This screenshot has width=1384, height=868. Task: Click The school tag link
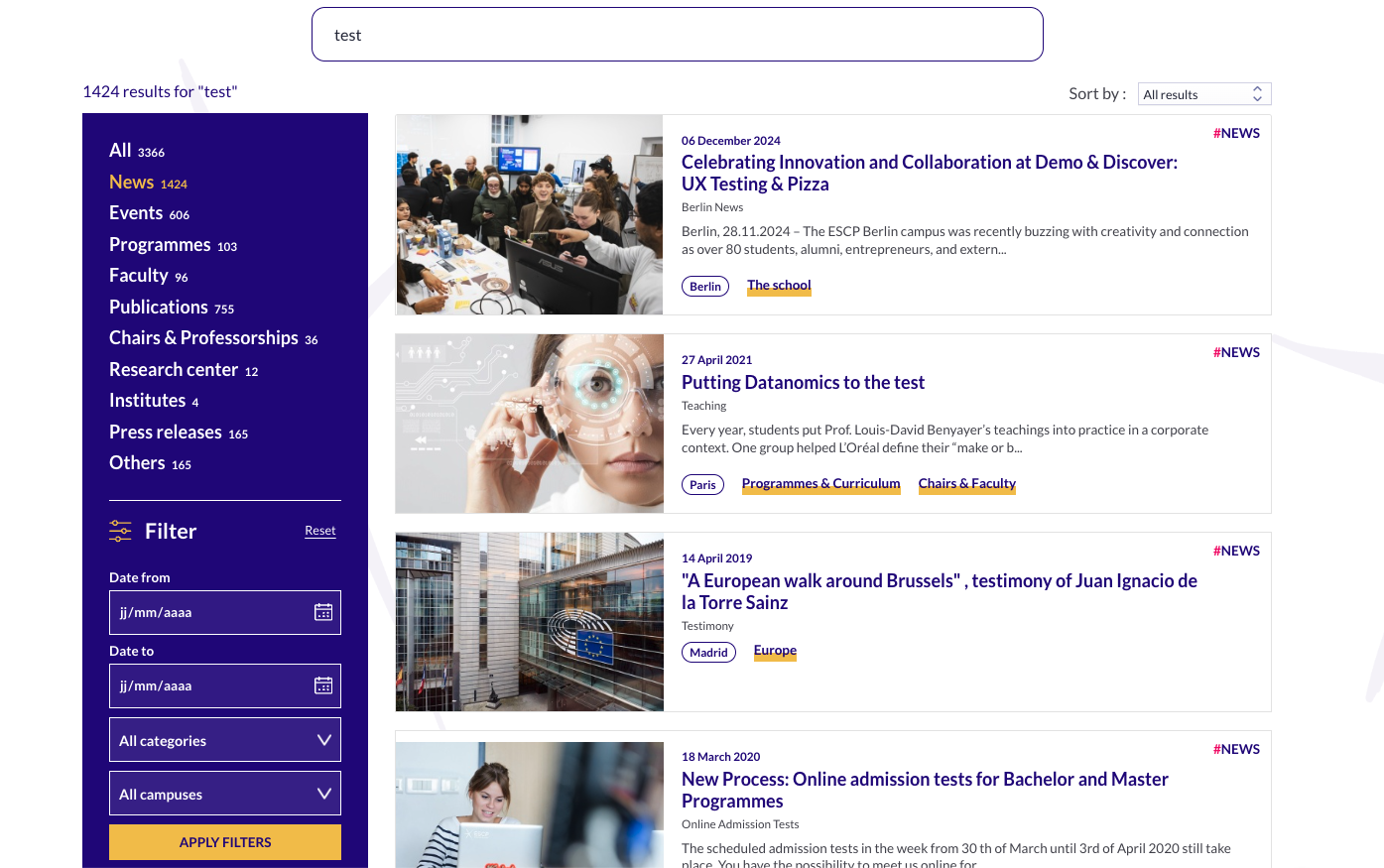(779, 286)
